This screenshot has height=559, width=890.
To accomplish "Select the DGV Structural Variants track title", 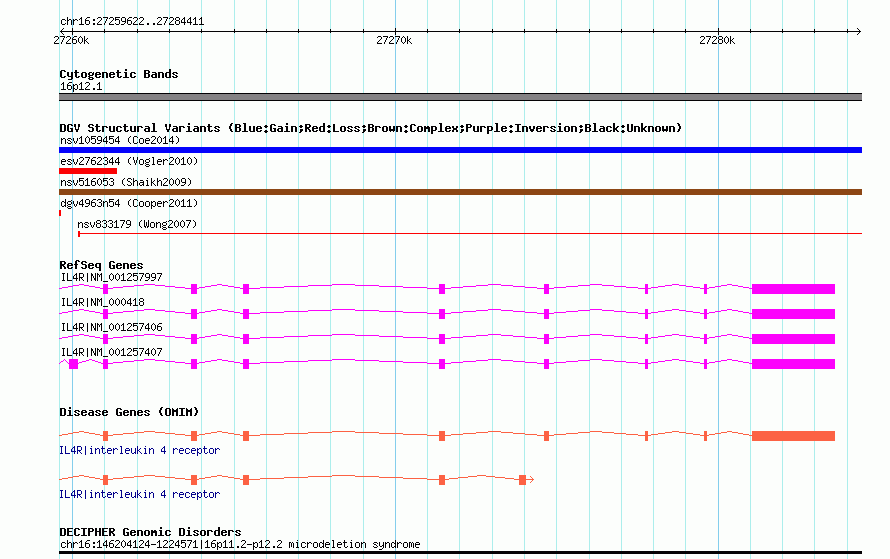I will pos(370,128).
